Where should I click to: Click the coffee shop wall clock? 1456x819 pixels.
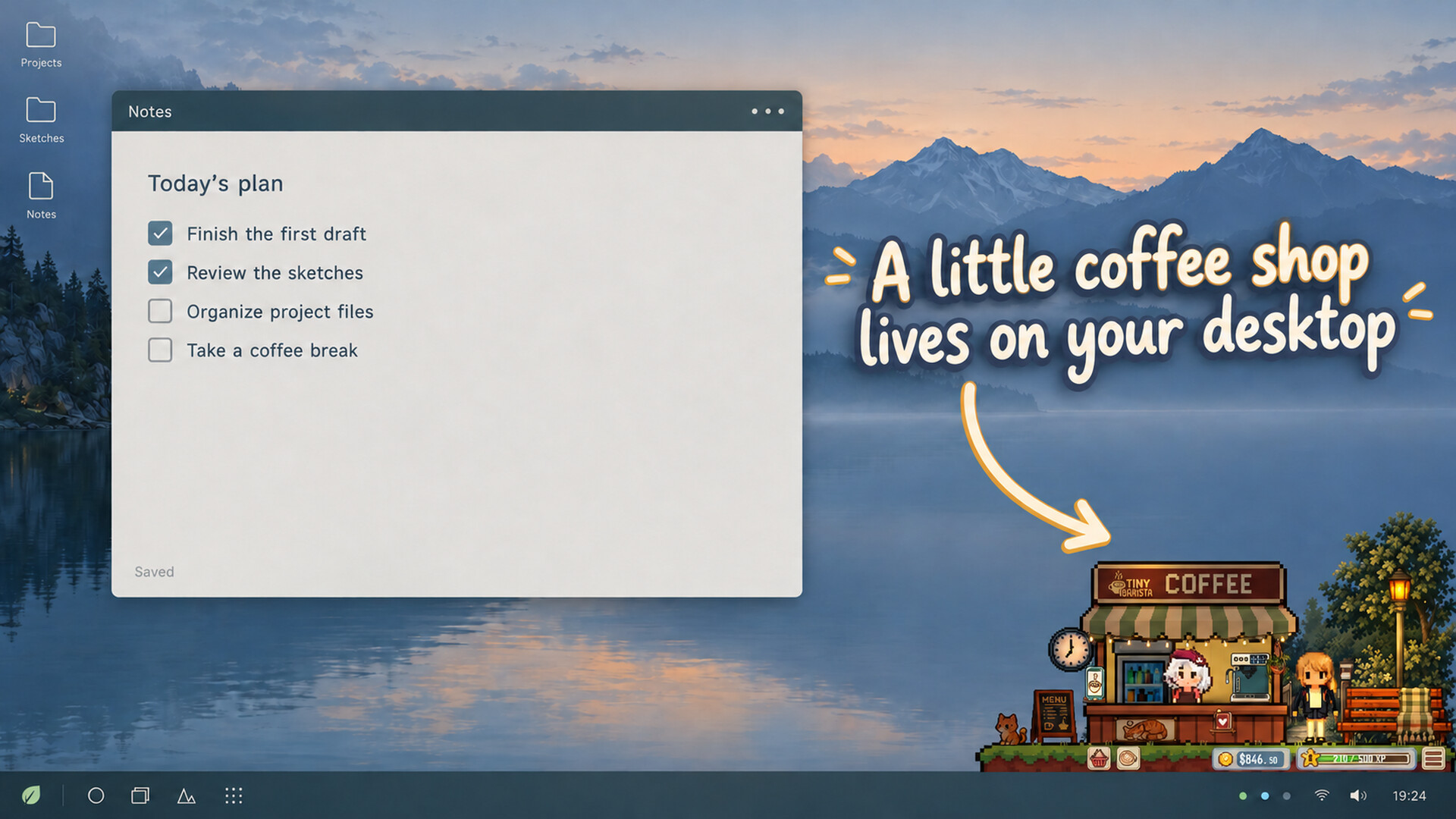[1070, 649]
